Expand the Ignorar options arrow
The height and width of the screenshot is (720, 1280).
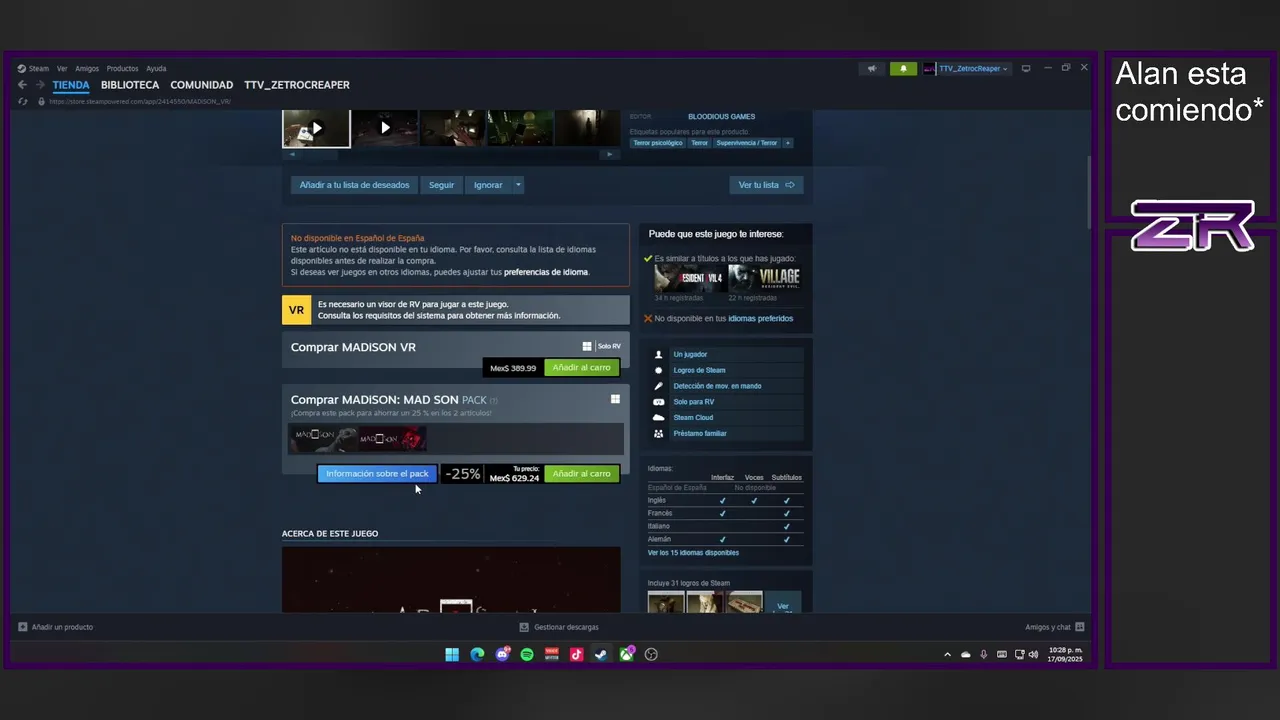(x=518, y=185)
